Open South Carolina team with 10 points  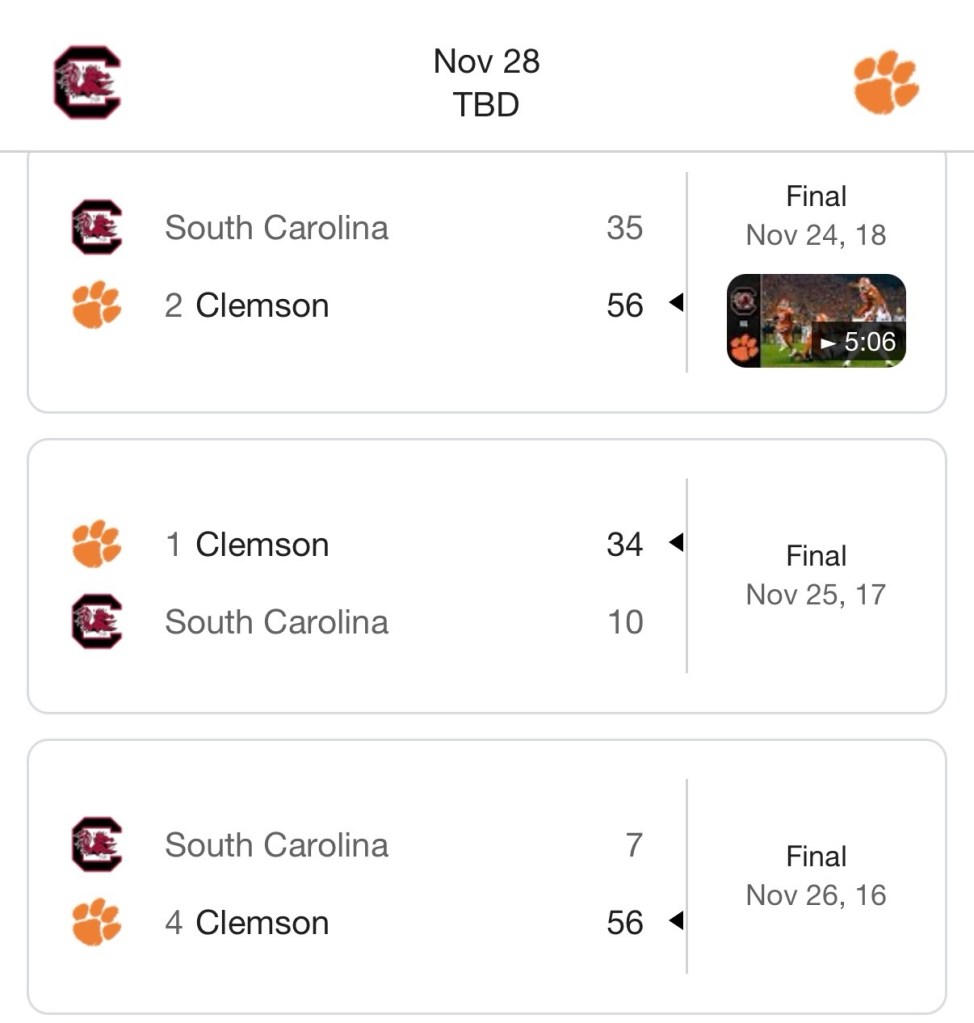coord(277,622)
